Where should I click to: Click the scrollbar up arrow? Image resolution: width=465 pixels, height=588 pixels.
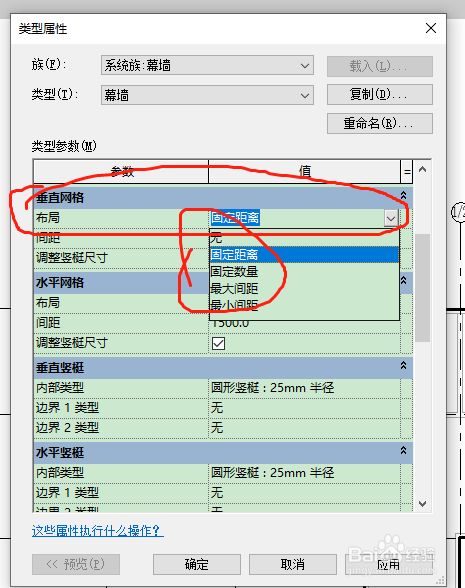(423, 170)
